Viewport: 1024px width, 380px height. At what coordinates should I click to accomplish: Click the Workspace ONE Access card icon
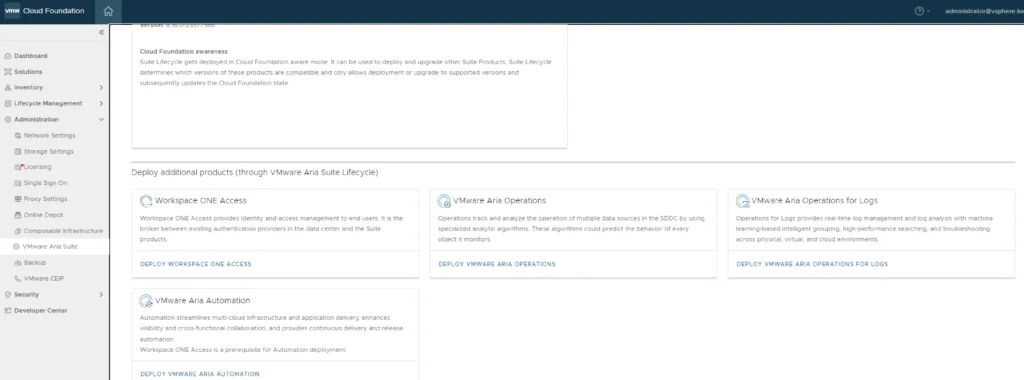(146, 201)
